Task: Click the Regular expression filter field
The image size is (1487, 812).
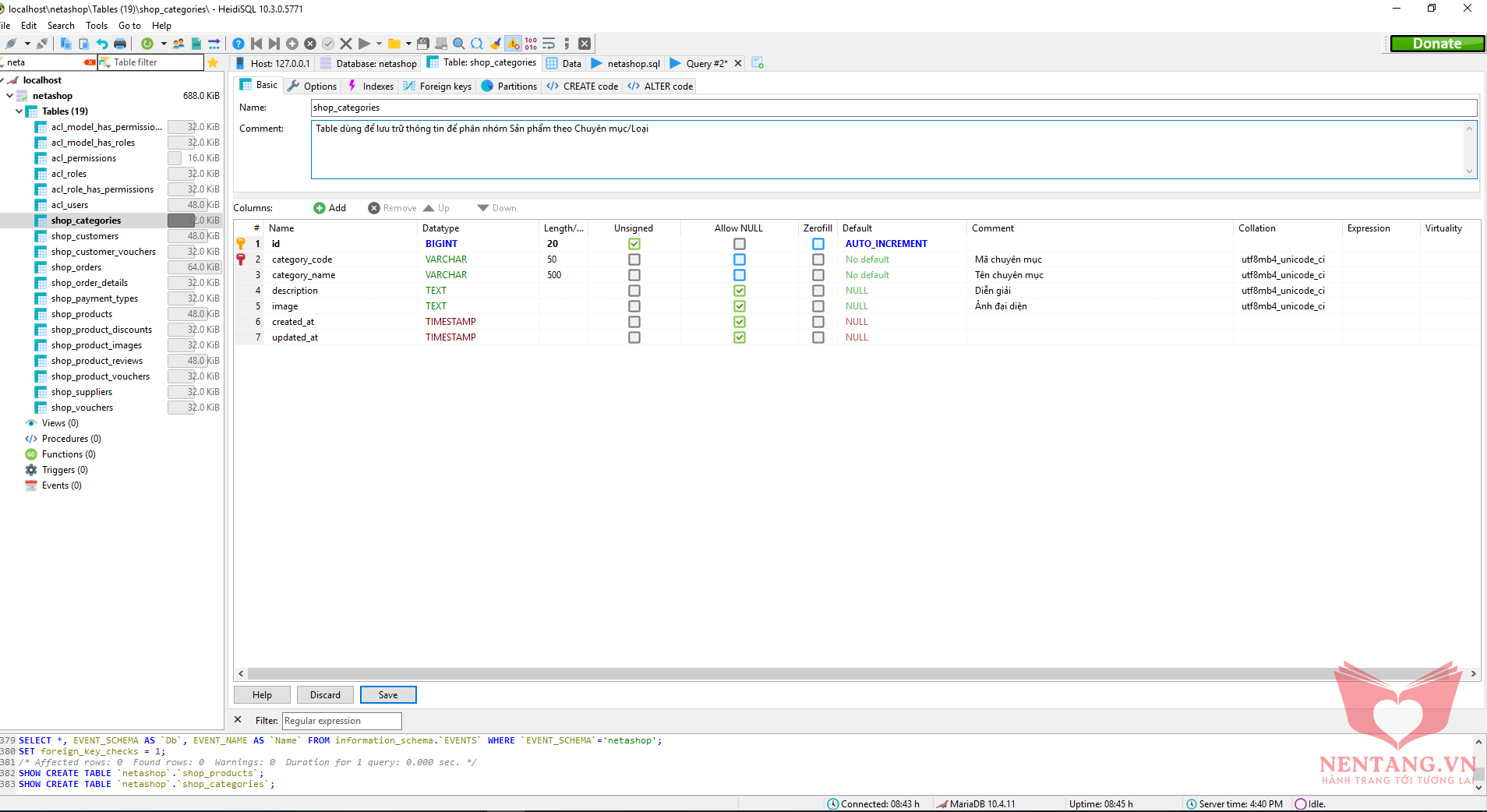Action: [x=341, y=721]
